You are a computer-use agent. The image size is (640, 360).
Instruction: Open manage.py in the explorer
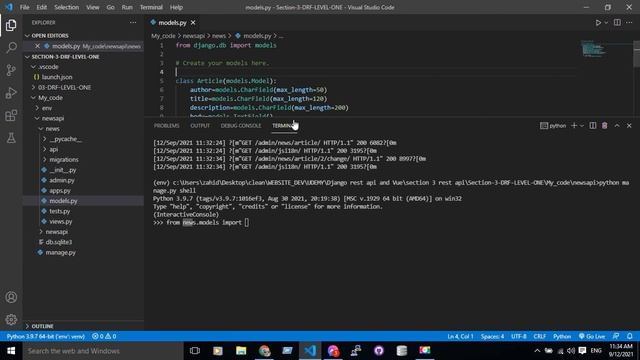(60, 253)
